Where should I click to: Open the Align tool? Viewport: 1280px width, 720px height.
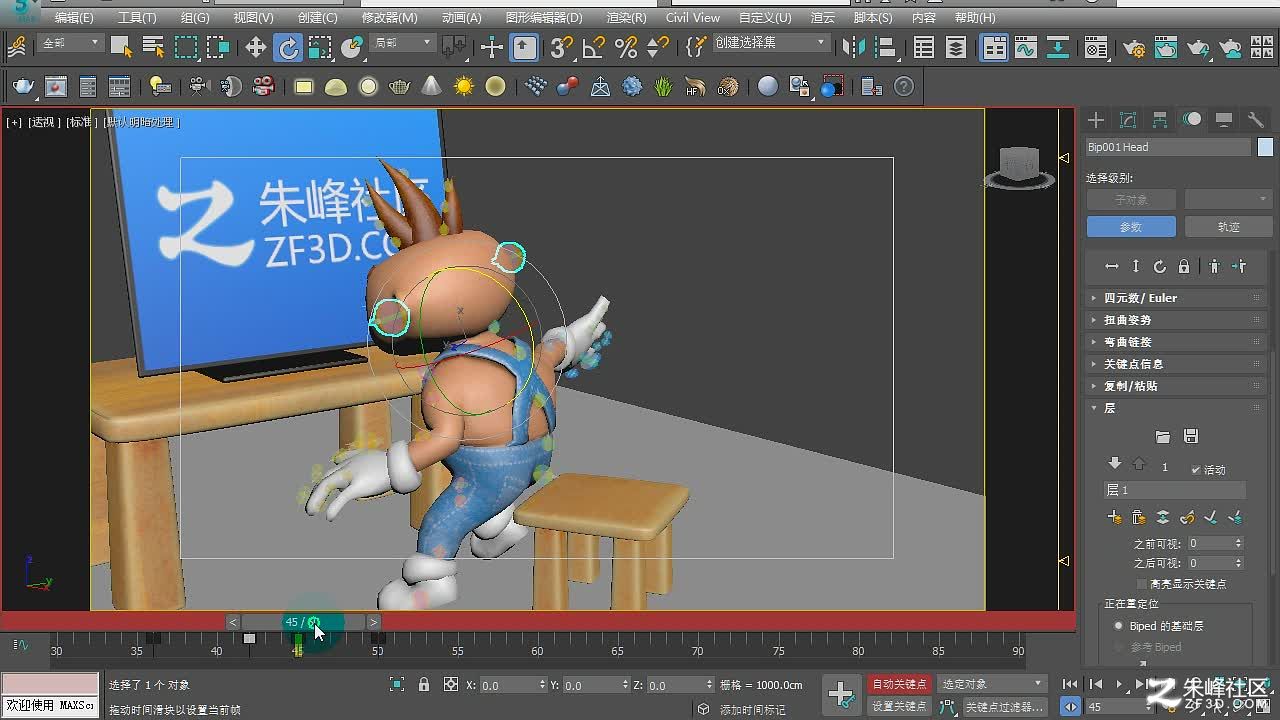[884, 47]
